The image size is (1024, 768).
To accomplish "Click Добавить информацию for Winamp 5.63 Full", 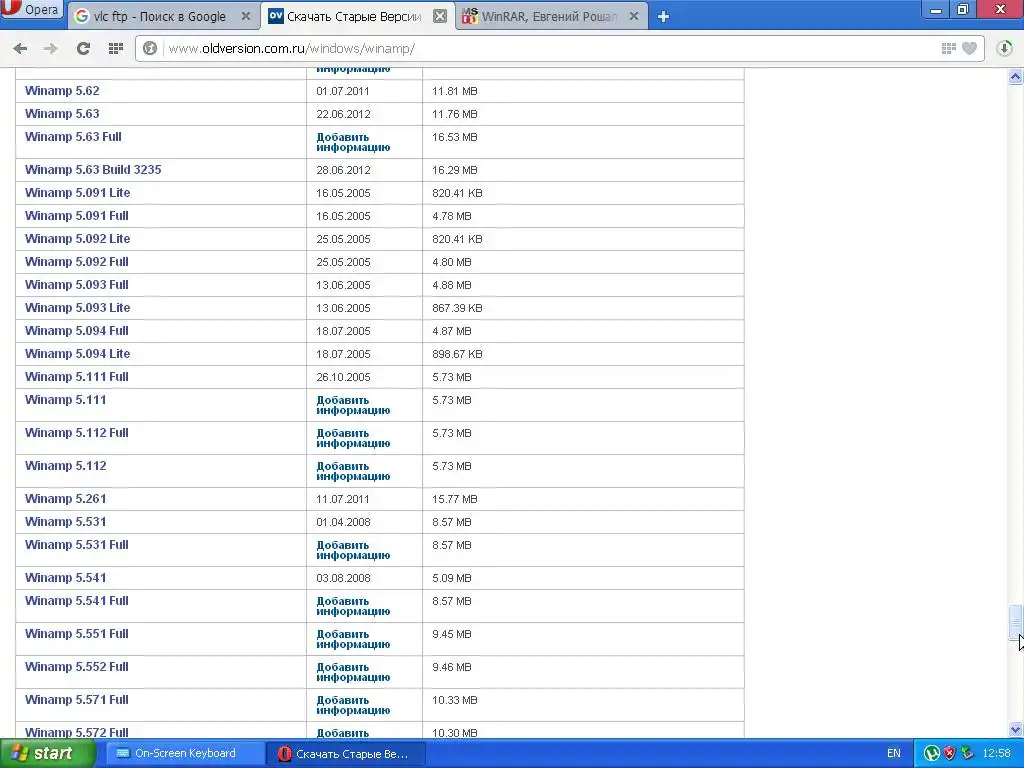I will 353,142.
